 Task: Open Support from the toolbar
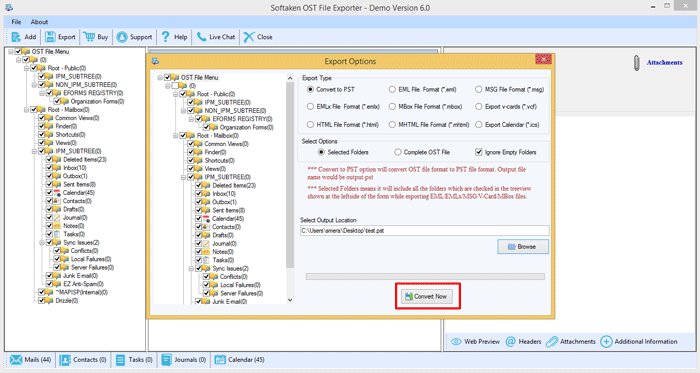pos(122,37)
